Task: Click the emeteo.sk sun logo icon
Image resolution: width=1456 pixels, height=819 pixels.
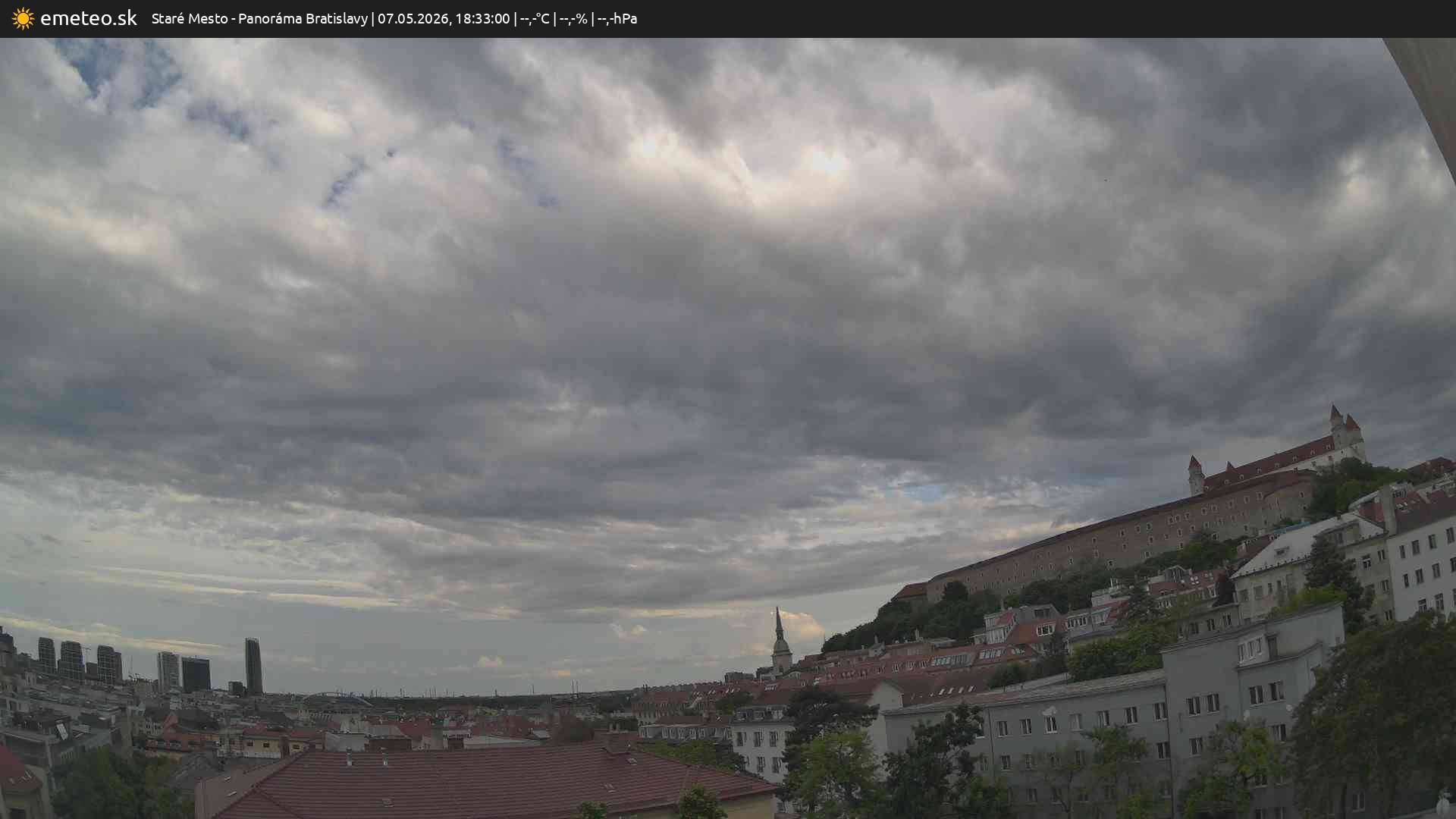Action: point(23,19)
